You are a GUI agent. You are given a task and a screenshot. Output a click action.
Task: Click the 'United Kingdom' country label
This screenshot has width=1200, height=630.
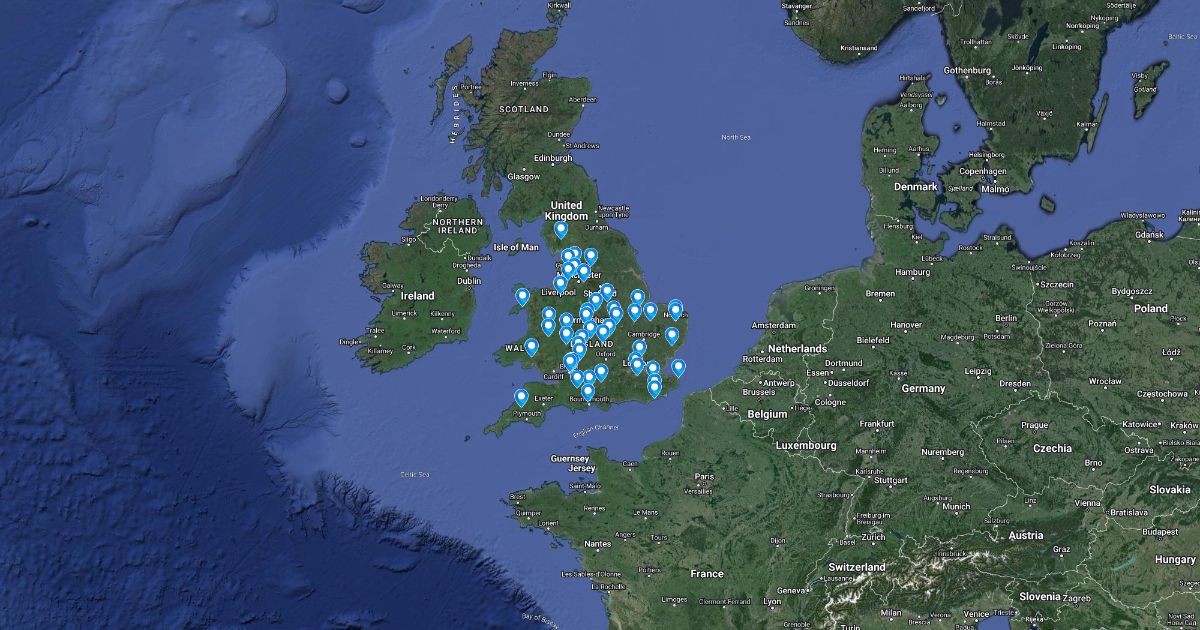[566, 211]
